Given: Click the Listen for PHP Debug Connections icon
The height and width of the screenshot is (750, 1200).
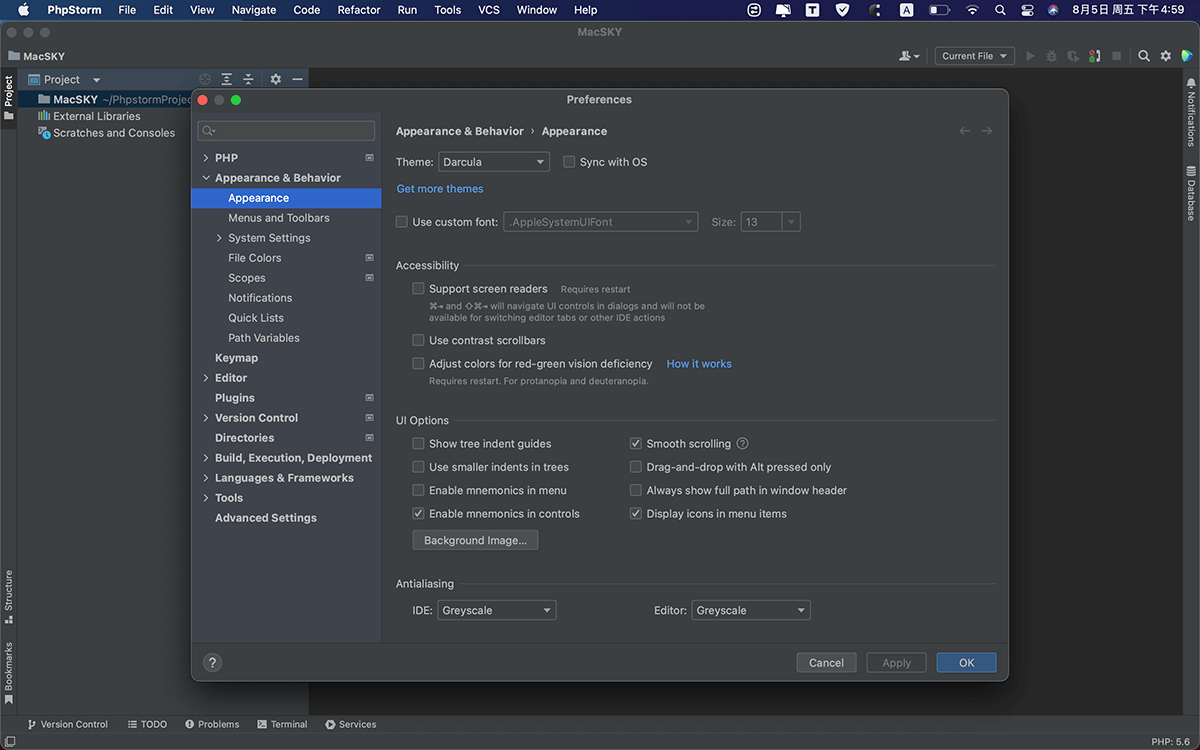Looking at the screenshot, I should (1095, 56).
